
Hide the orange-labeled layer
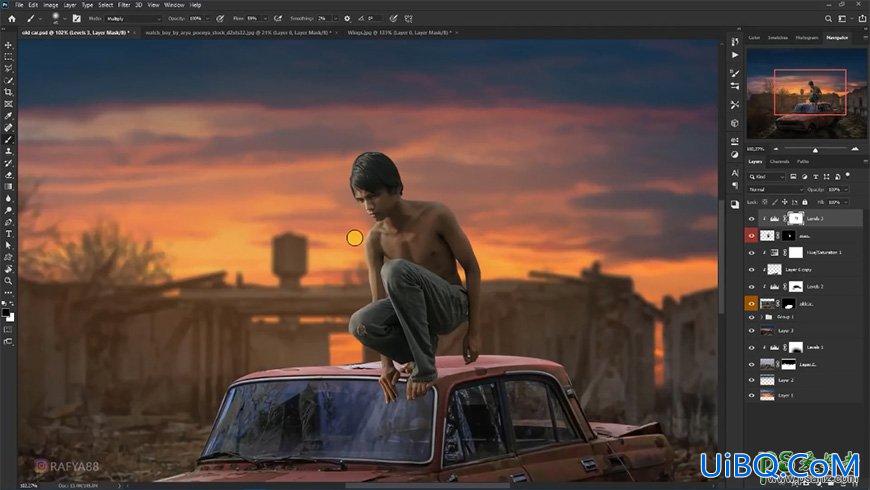click(751, 304)
